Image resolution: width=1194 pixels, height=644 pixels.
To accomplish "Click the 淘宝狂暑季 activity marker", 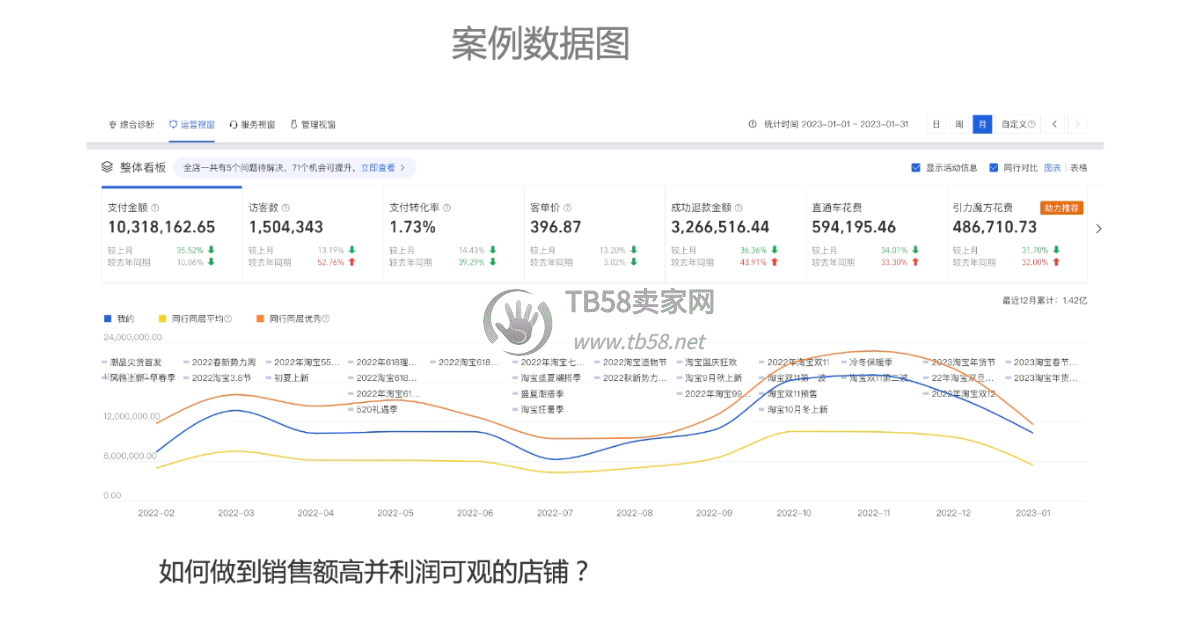I will tap(538, 410).
